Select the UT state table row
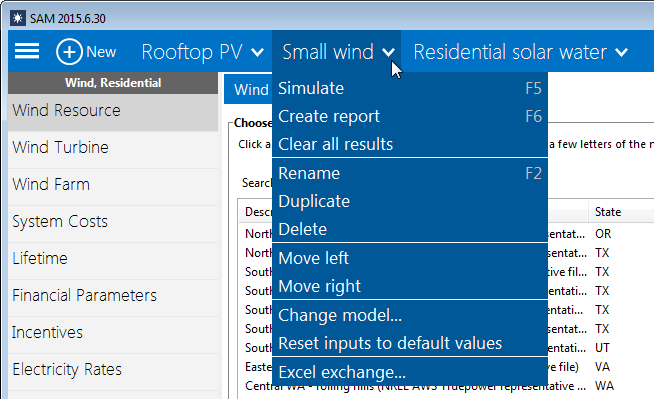 coord(601,348)
